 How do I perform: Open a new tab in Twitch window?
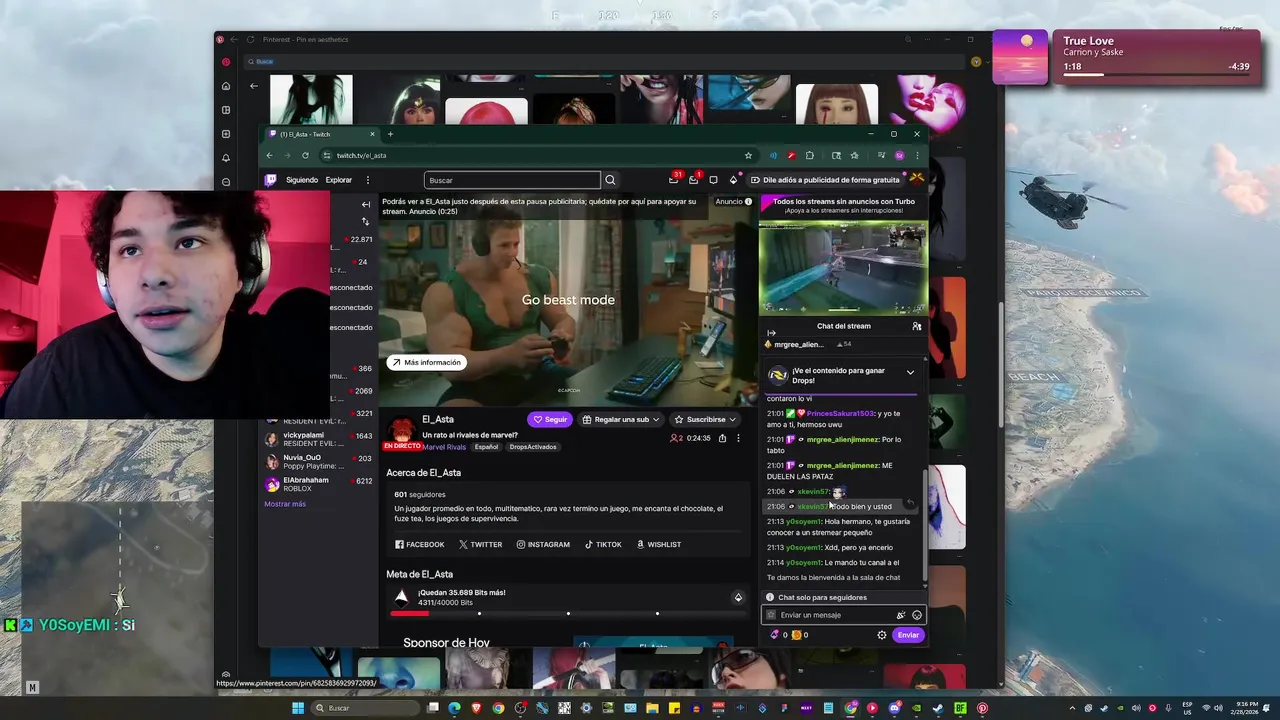pos(390,134)
